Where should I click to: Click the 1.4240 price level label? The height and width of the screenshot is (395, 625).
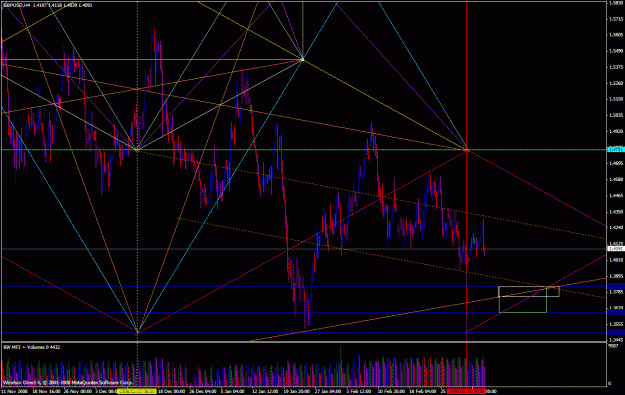pos(617,228)
